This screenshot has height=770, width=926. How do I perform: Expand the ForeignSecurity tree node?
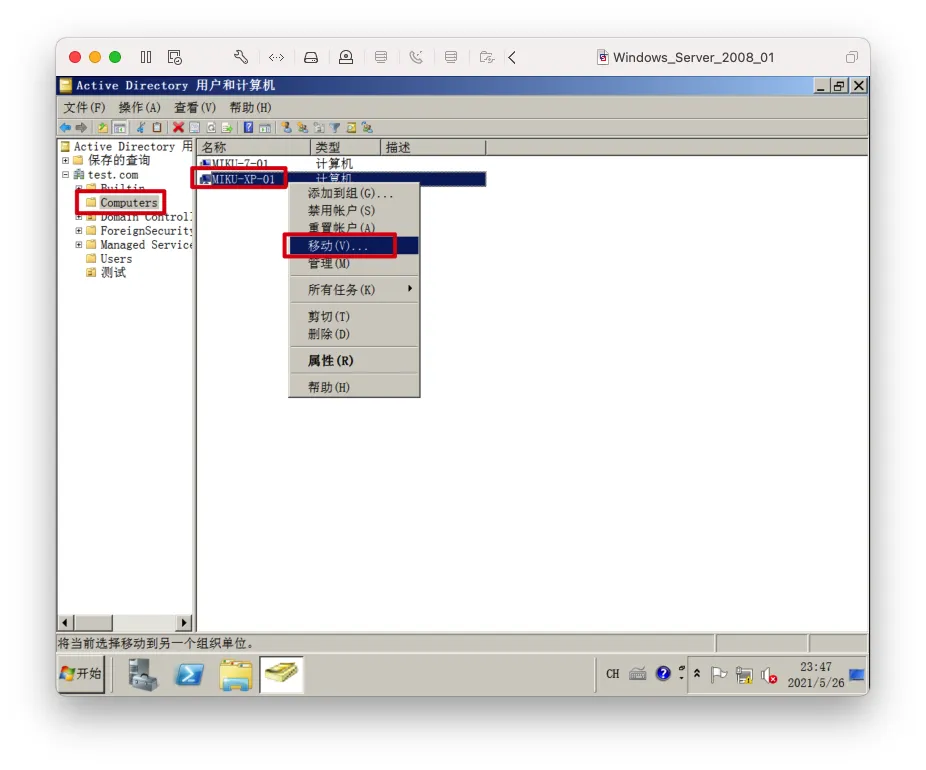coord(79,230)
